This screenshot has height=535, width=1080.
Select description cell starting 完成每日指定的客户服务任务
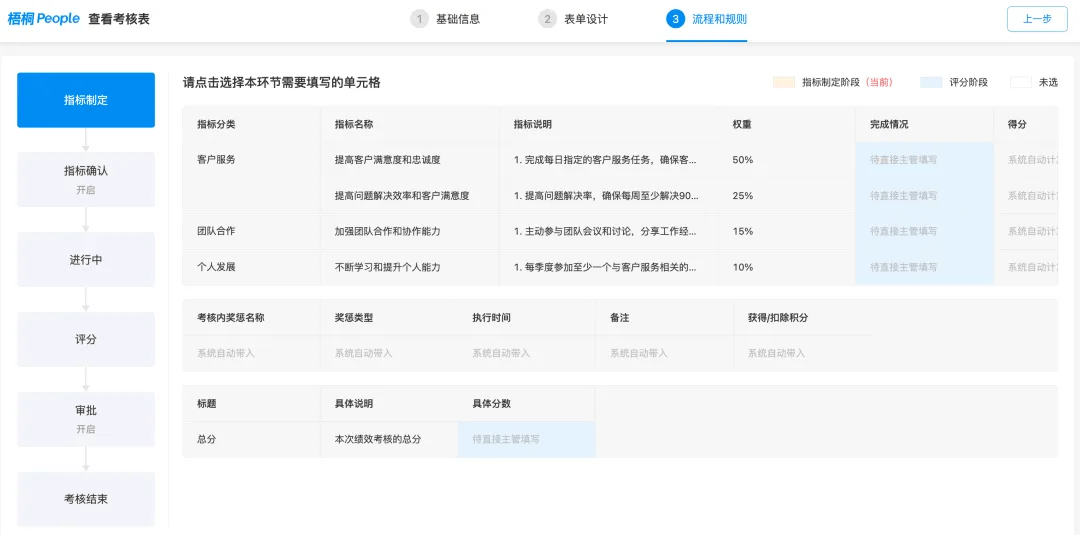tap(608, 160)
